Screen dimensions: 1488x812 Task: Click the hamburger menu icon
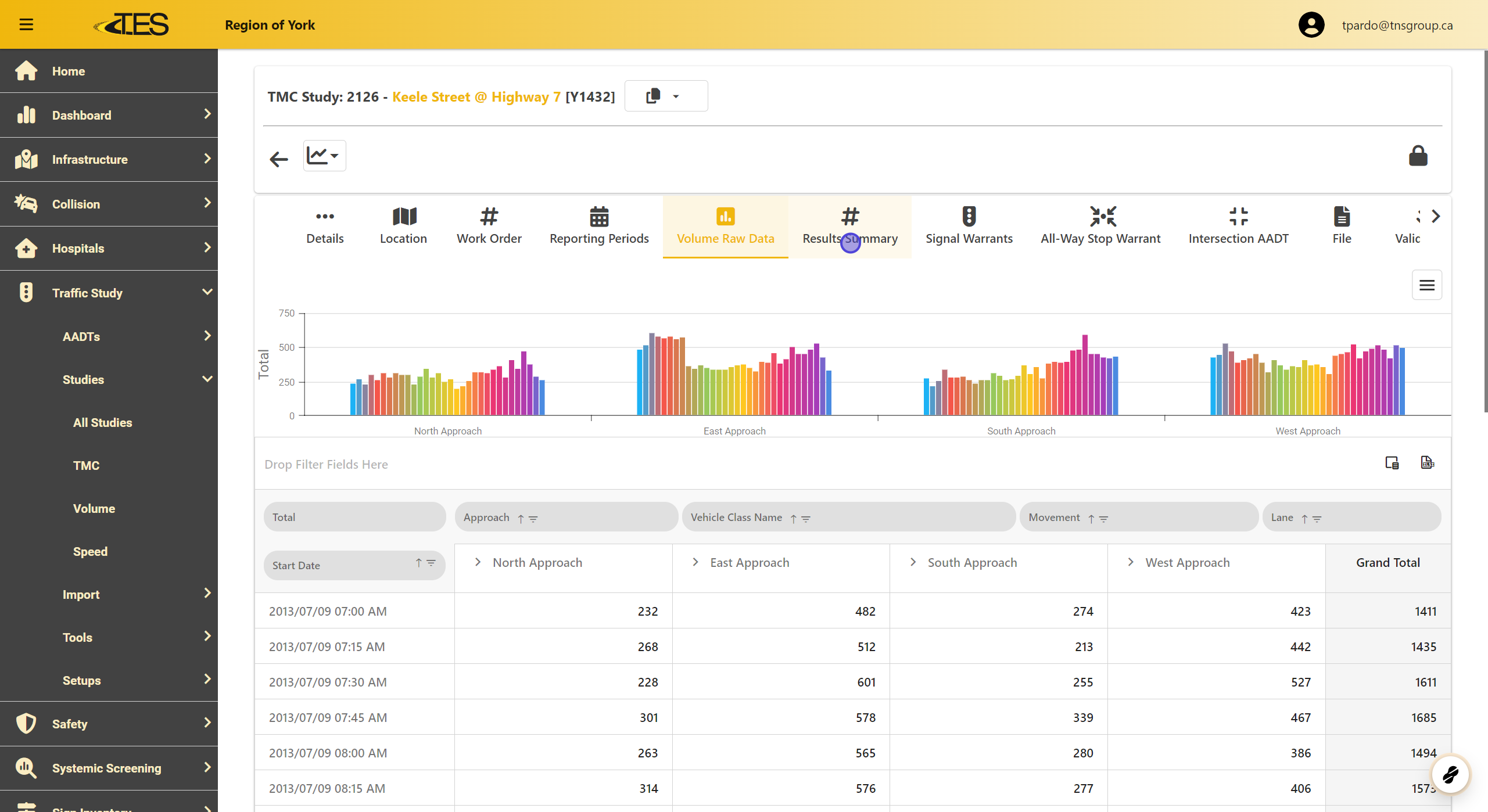[x=26, y=24]
